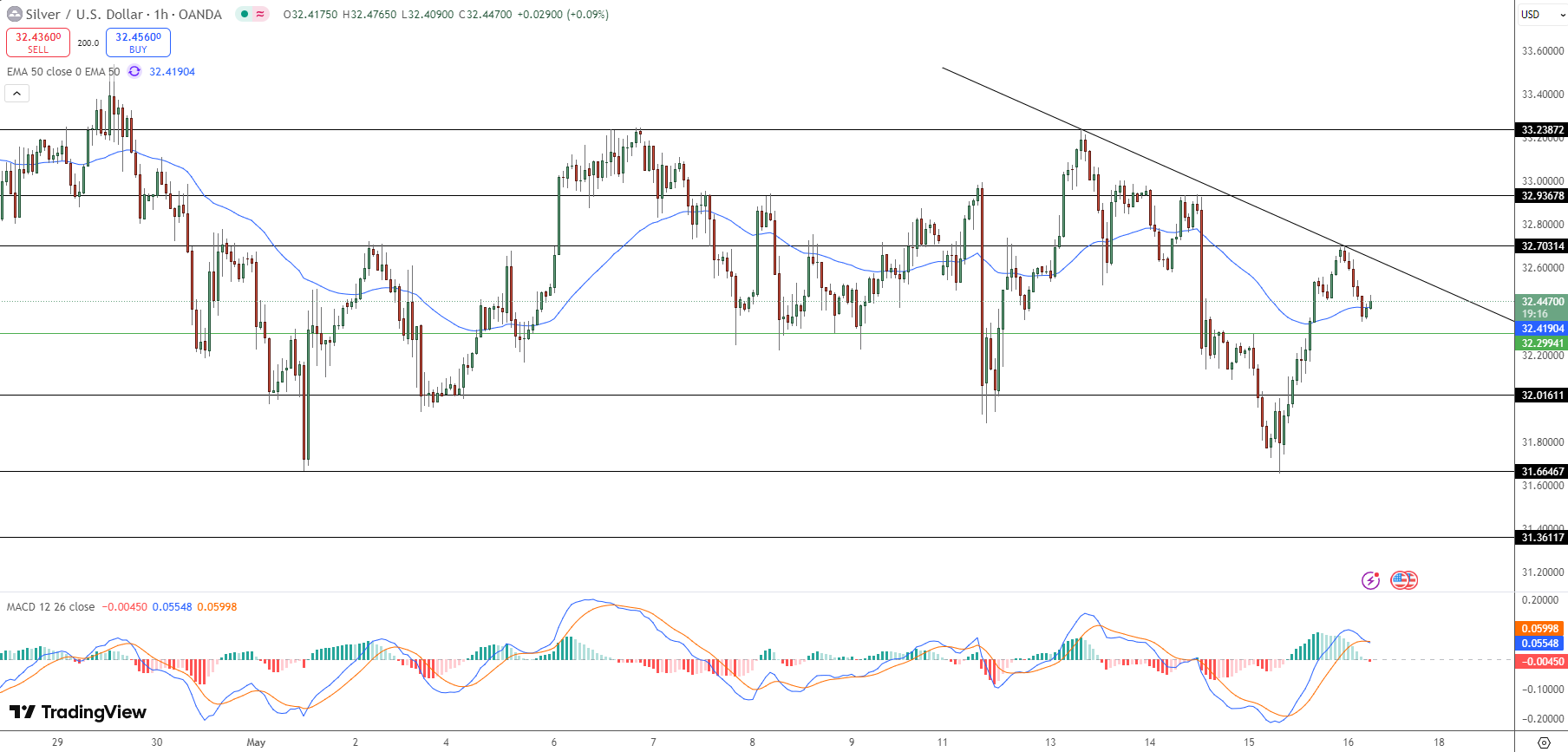Image resolution: width=1568 pixels, height=752 pixels.
Task: Click the 32.70314 price level label
Action: 1542,246
